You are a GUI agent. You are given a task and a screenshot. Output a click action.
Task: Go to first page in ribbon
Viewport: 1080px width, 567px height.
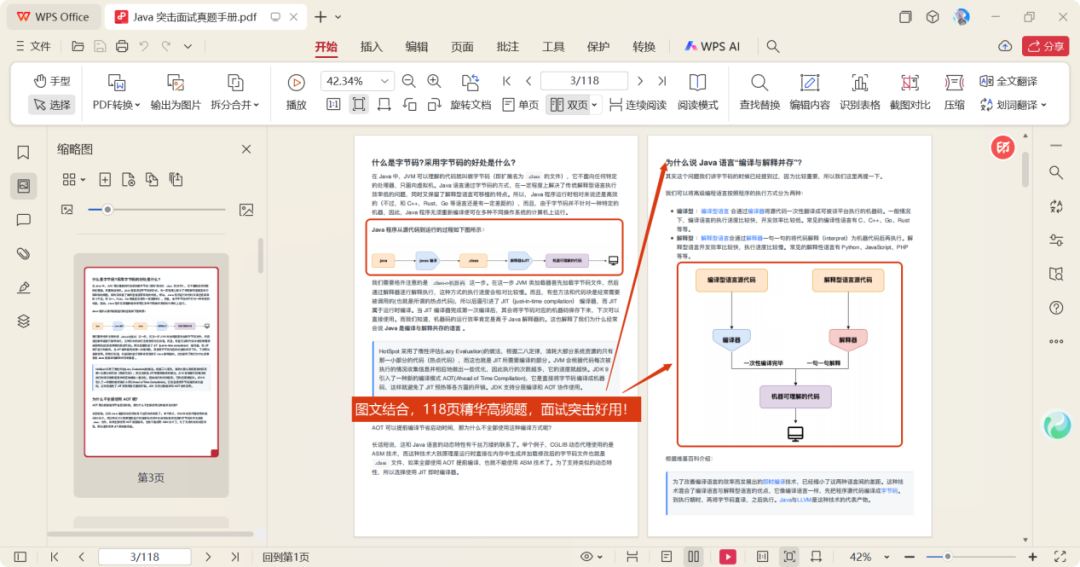507,81
